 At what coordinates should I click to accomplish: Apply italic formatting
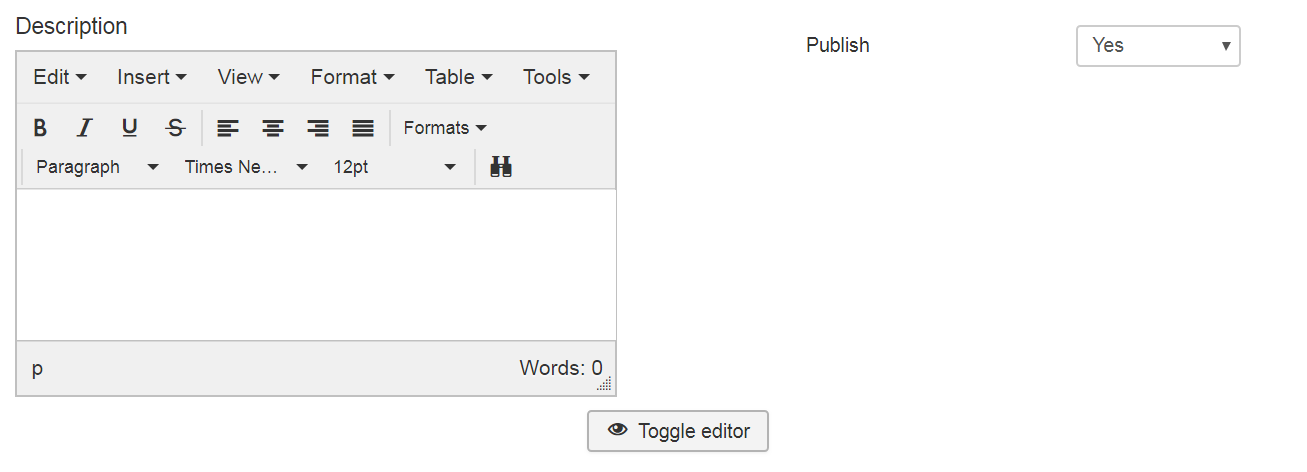coord(85,128)
